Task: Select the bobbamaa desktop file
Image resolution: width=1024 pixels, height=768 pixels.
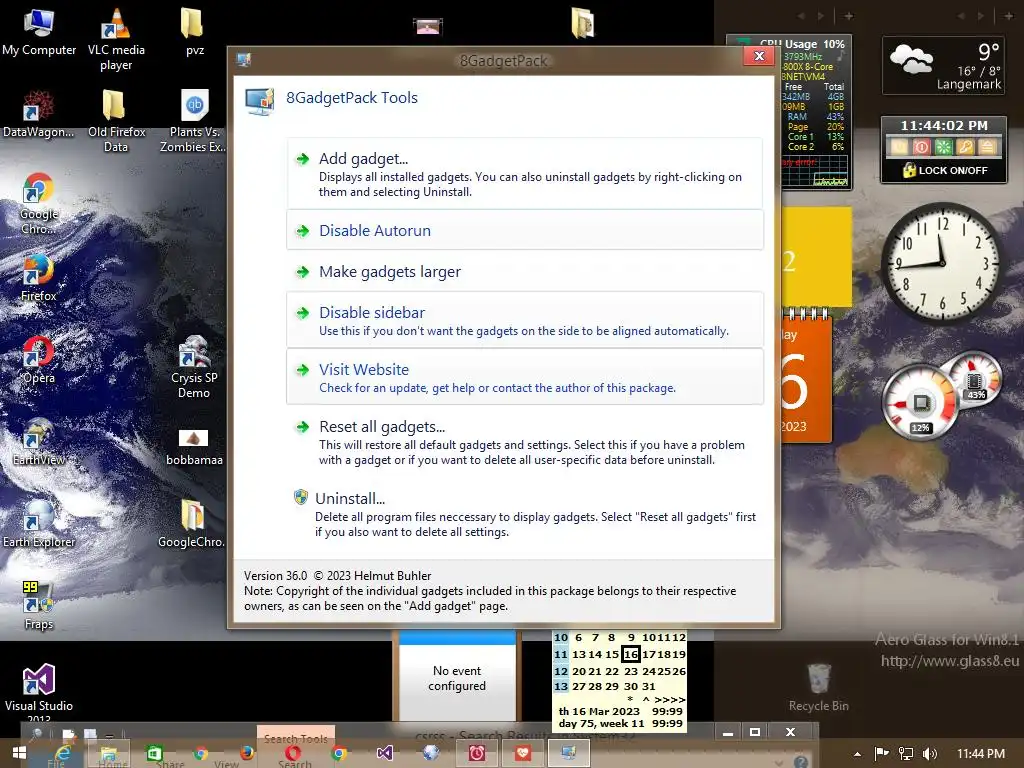Action: pyautogui.click(x=194, y=447)
